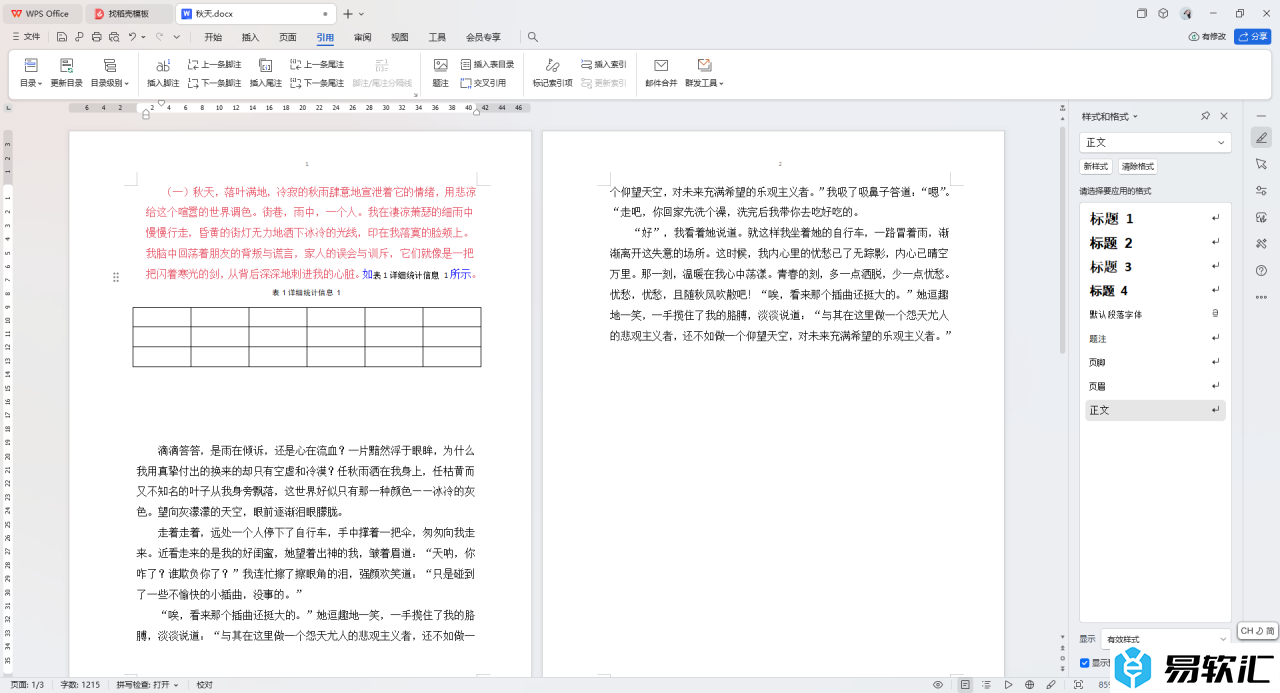This screenshot has width=1280, height=693.
Task: Toggle the Show preview checkbox in styles panel
Action: (x=1085, y=663)
